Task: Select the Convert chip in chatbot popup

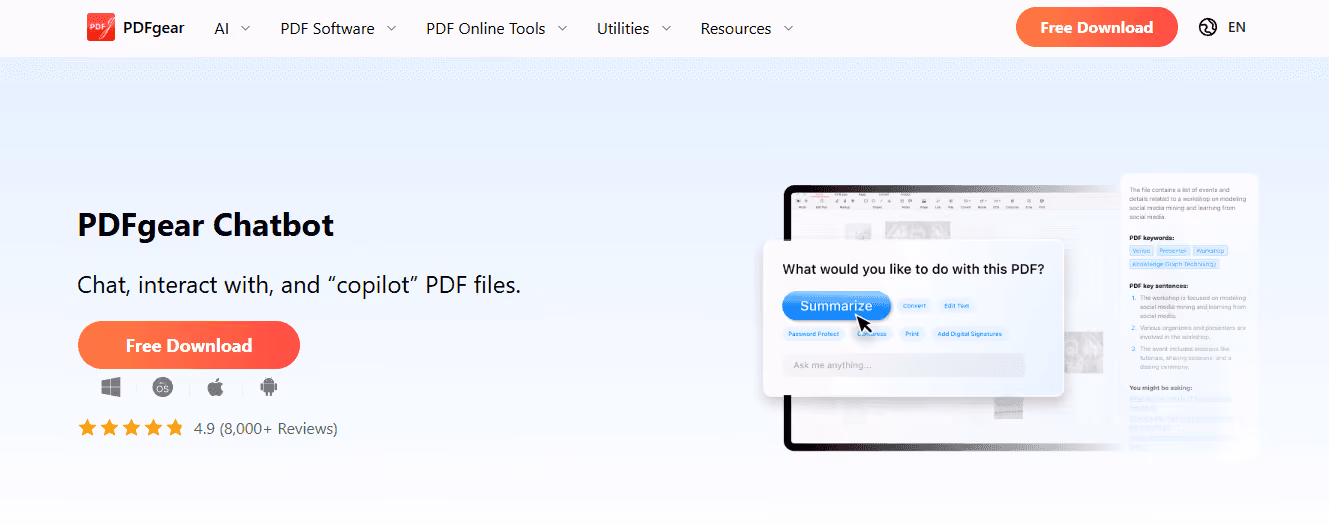Action: pos(914,306)
